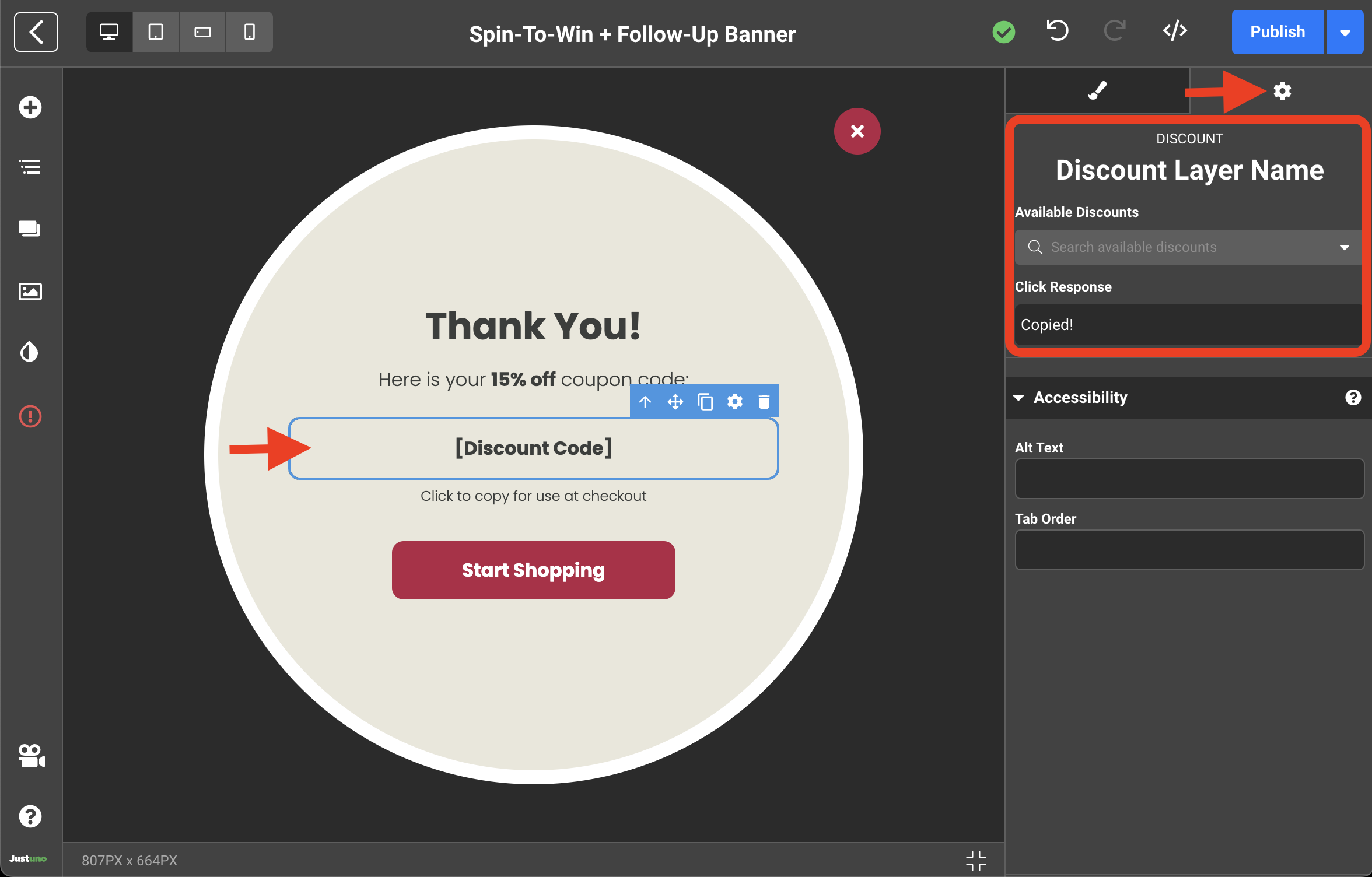This screenshot has width=1372, height=877.
Task: Click the undo arrow icon
Action: click(x=1057, y=31)
